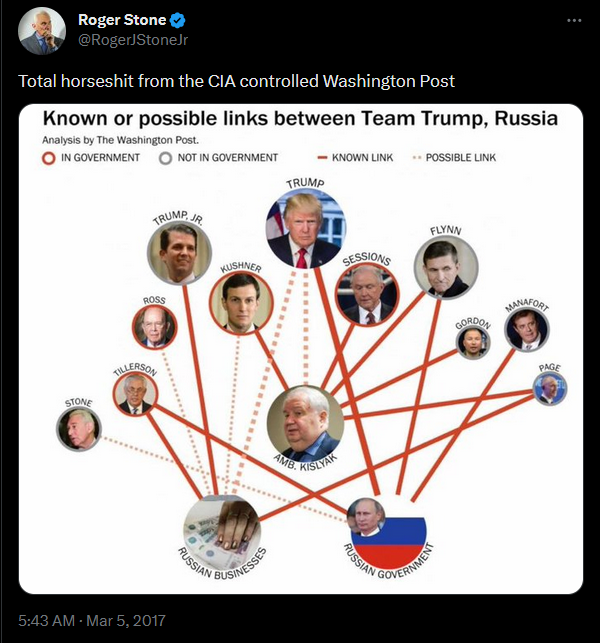Click the Tillerson portrait circle
This screenshot has width=600, height=643.
pos(135,393)
